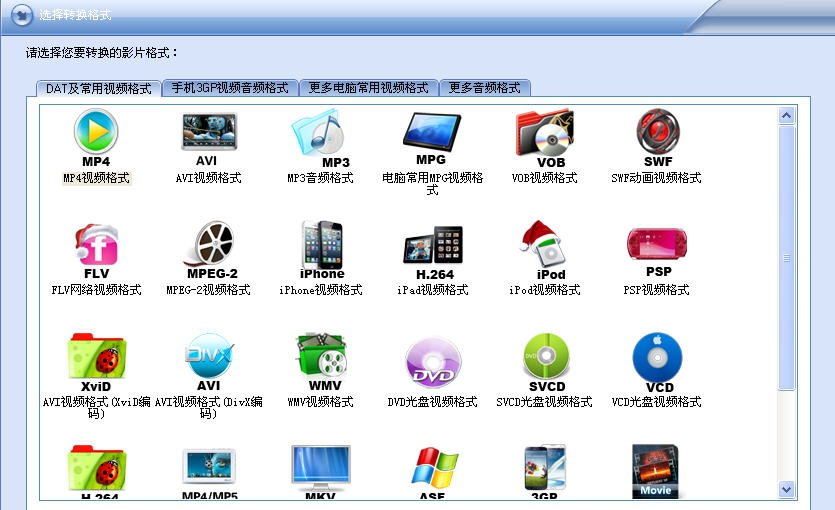Click the AVI视频格式(XviD编码) label
835x510 pixels.
(x=96, y=407)
